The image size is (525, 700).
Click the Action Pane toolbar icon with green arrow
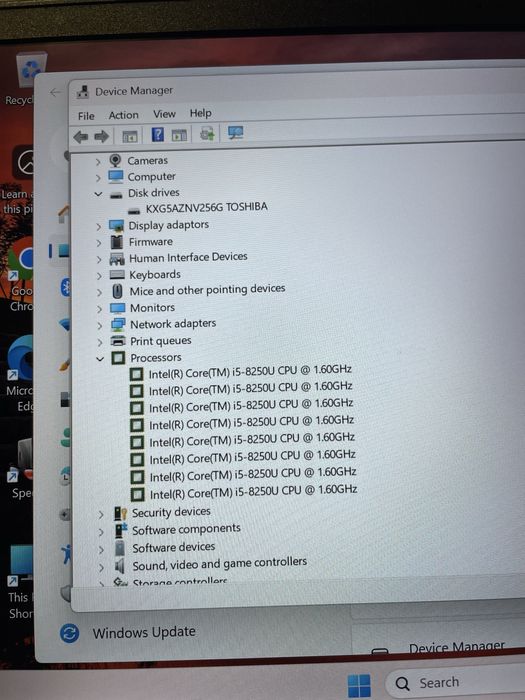point(179,135)
